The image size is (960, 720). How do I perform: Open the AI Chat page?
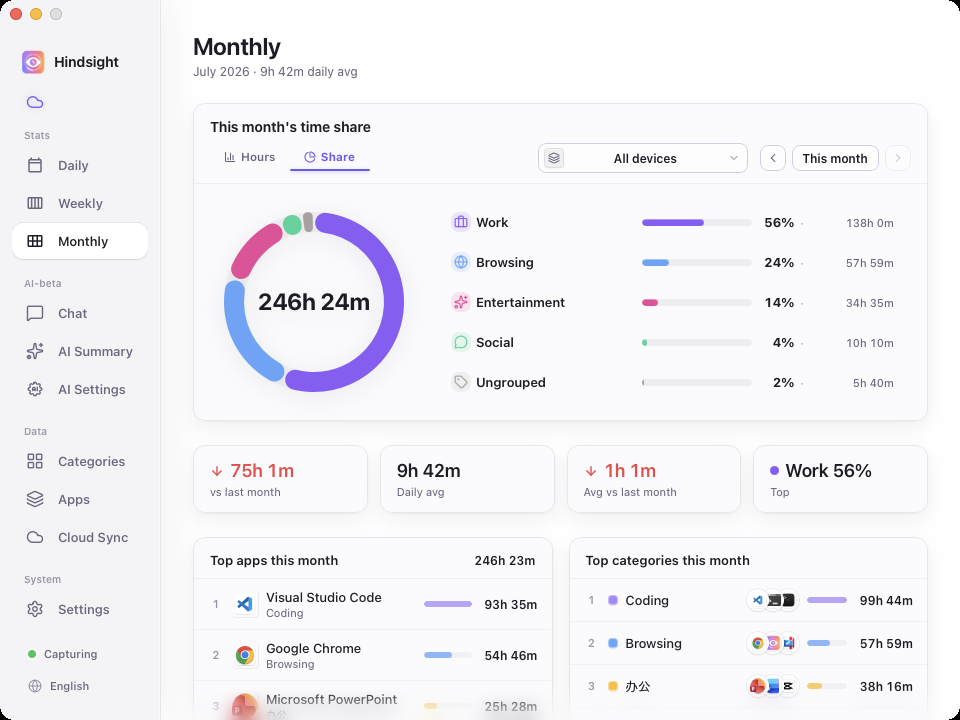pyautogui.click(x=80, y=313)
